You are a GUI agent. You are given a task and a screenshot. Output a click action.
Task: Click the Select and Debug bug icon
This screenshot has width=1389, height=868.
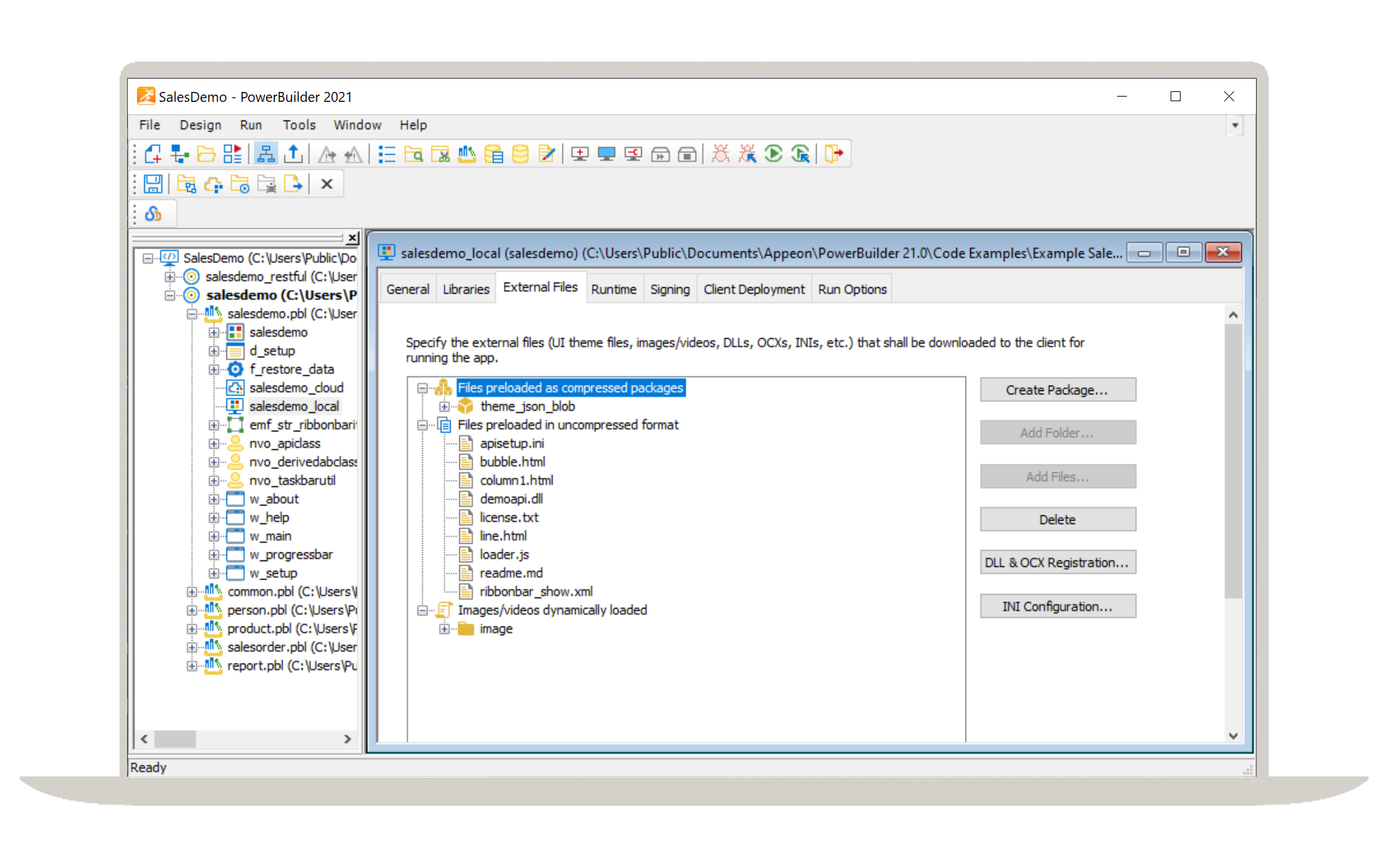coord(747,154)
